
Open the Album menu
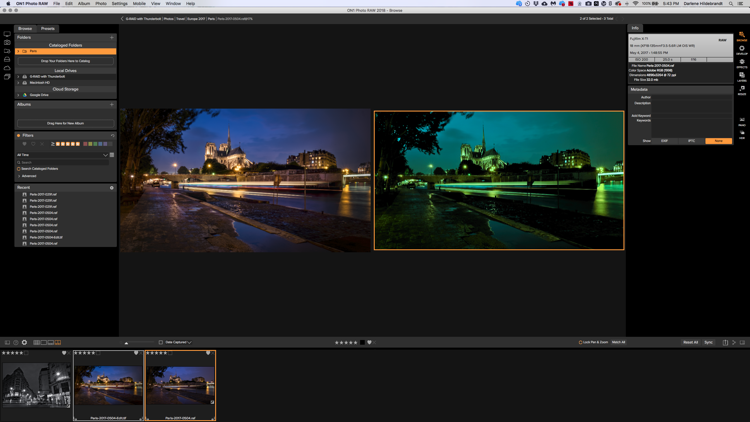point(84,3)
